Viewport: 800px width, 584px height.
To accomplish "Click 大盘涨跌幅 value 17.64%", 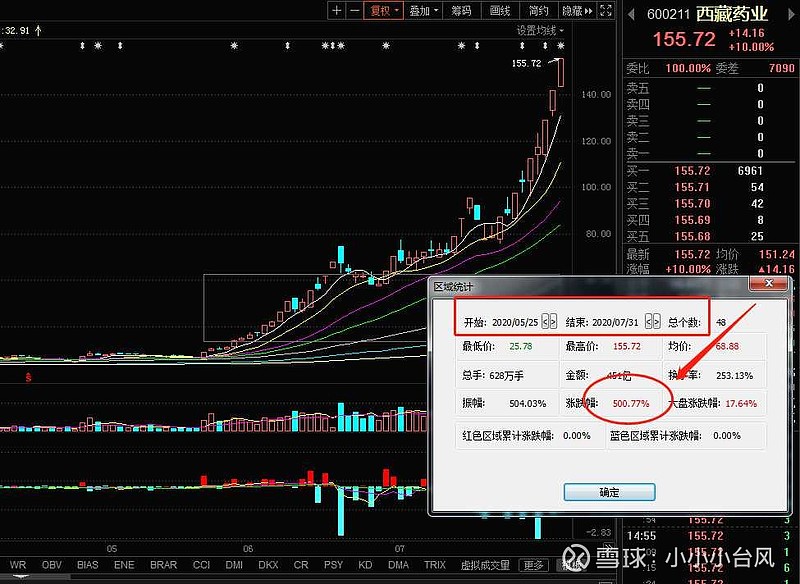I will point(741,403).
